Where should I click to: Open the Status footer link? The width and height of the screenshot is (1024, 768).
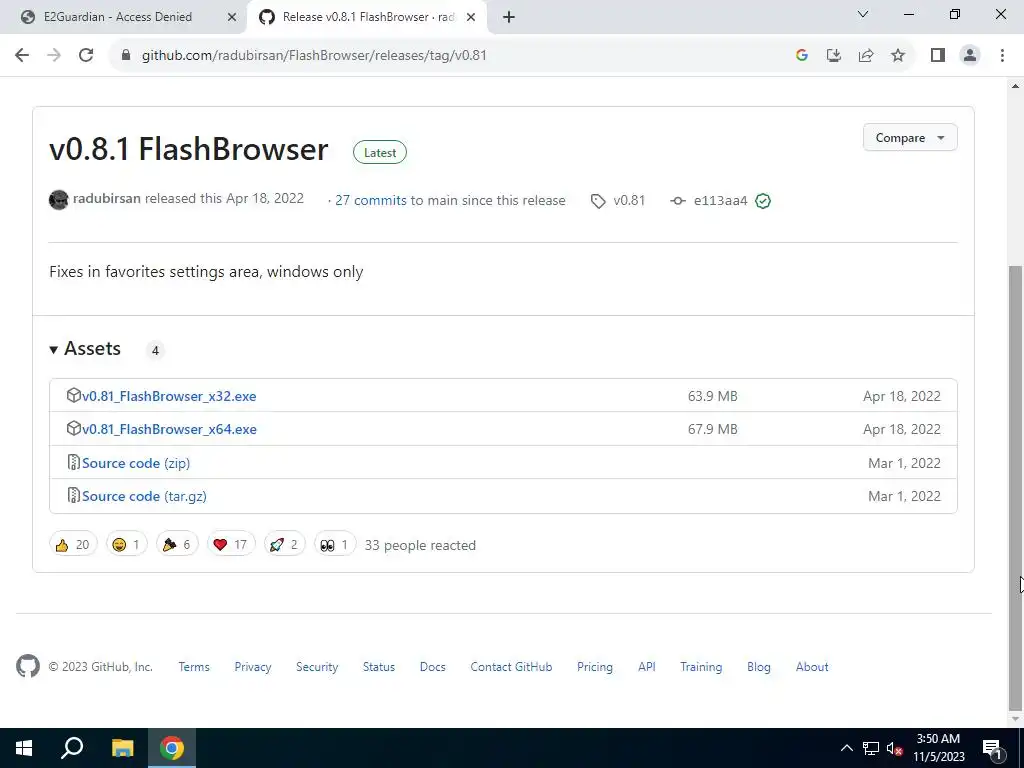(x=379, y=667)
